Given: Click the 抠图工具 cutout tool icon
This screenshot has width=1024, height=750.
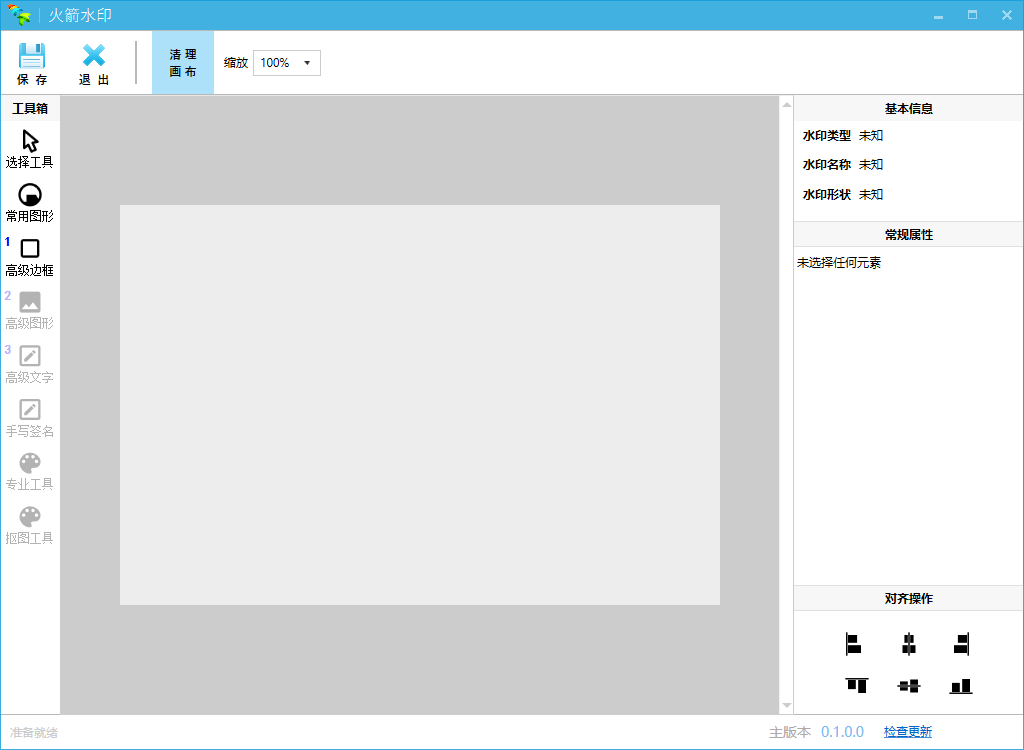Looking at the screenshot, I should (x=30, y=517).
